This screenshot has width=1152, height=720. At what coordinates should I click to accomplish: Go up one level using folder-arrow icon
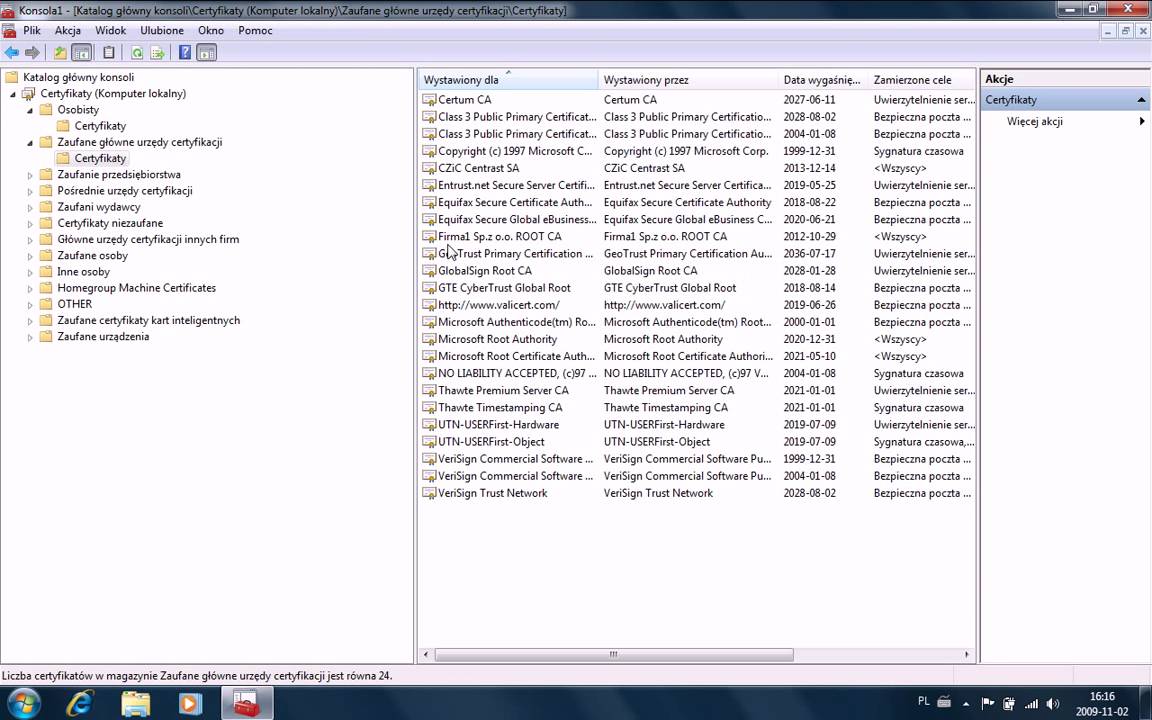coord(60,53)
